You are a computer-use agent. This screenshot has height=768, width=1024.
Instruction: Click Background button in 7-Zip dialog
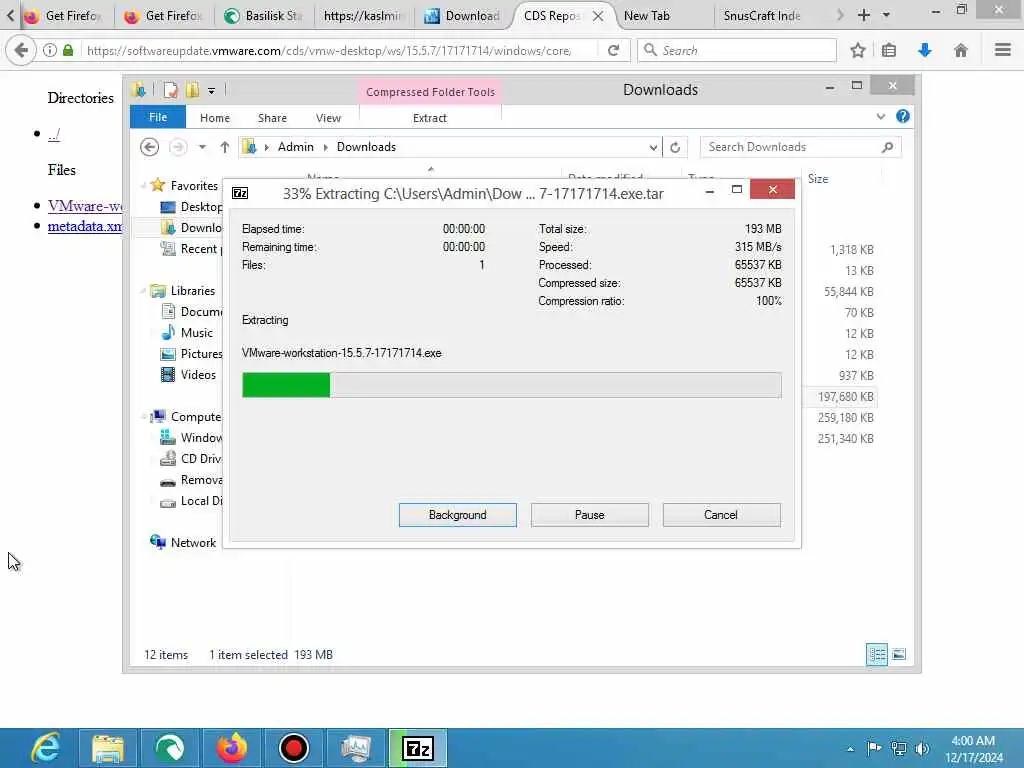pyautogui.click(x=457, y=515)
